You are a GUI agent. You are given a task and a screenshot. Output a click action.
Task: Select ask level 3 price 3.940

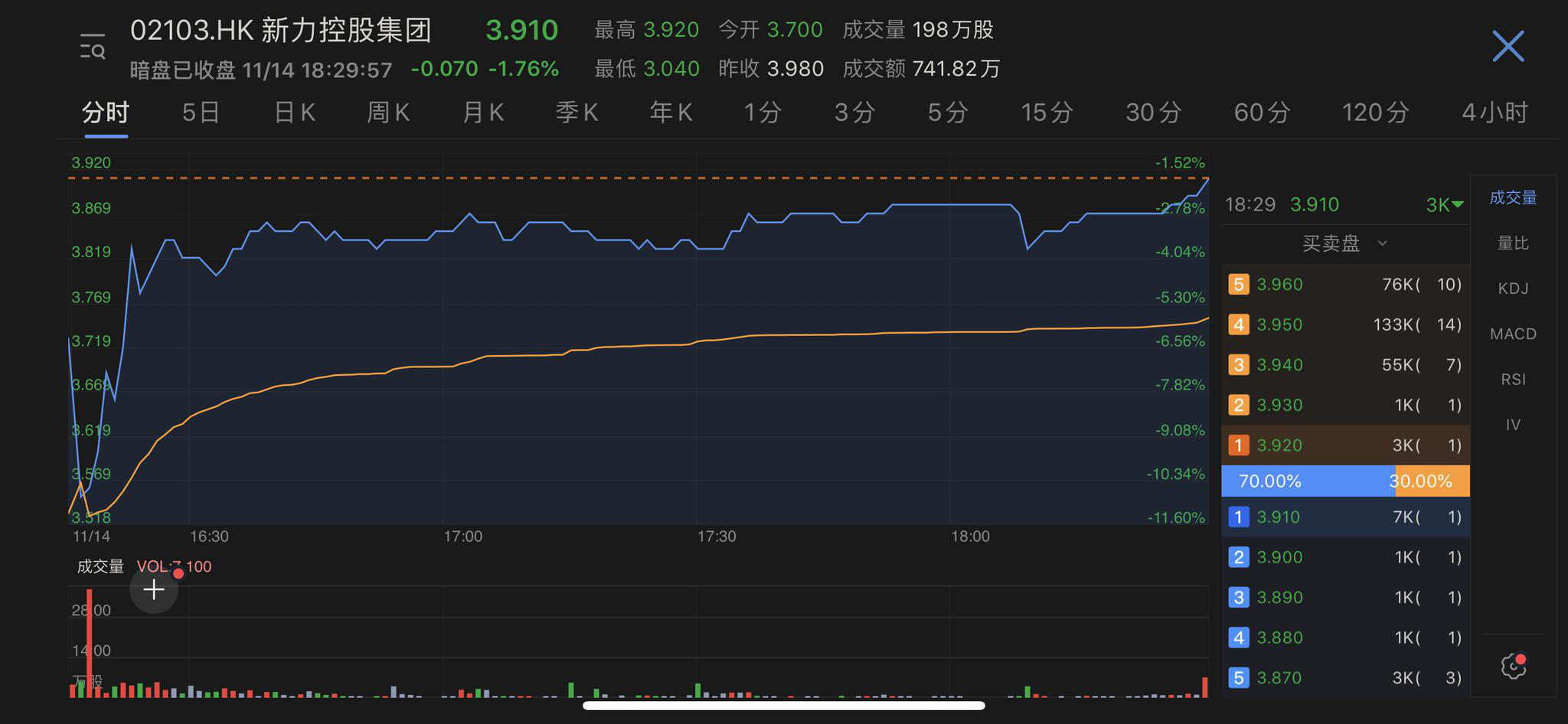[x=1345, y=365]
